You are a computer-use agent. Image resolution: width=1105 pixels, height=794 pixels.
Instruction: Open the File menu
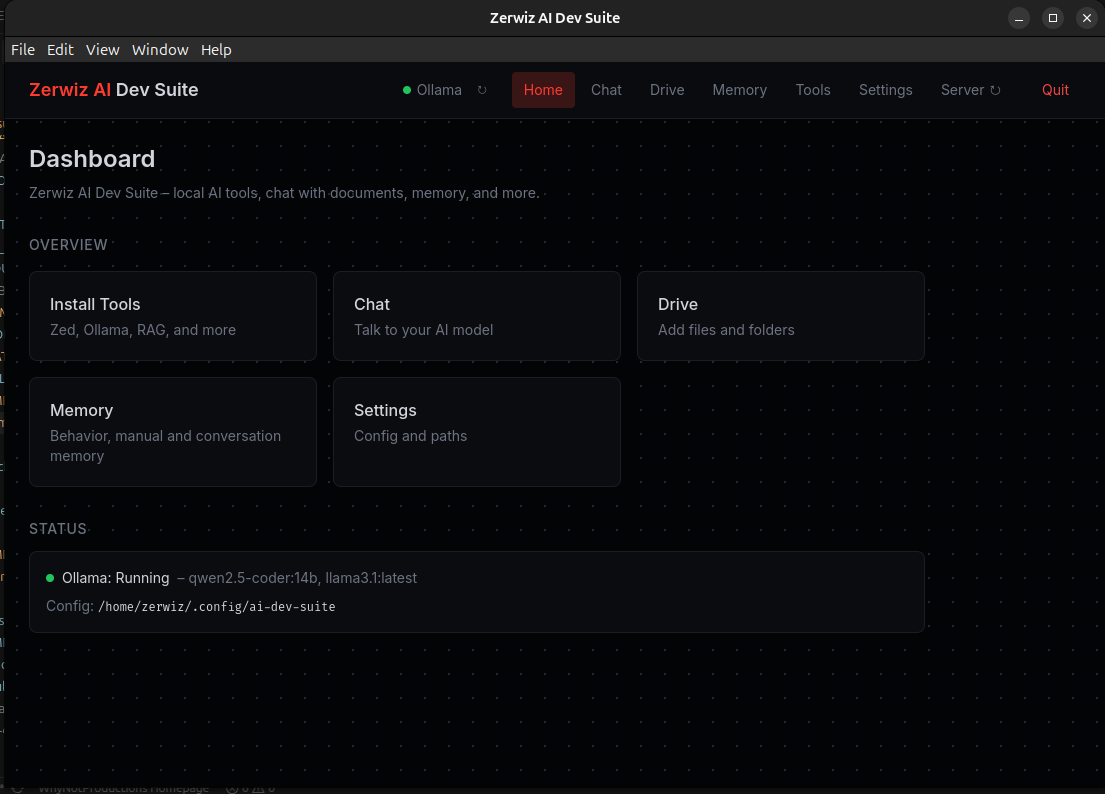[22, 49]
